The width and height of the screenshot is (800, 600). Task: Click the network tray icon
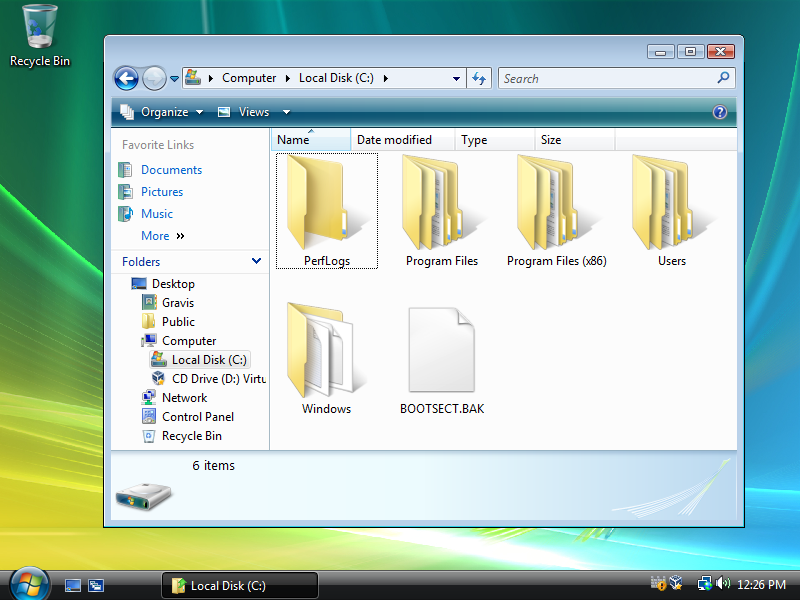[704, 583]
